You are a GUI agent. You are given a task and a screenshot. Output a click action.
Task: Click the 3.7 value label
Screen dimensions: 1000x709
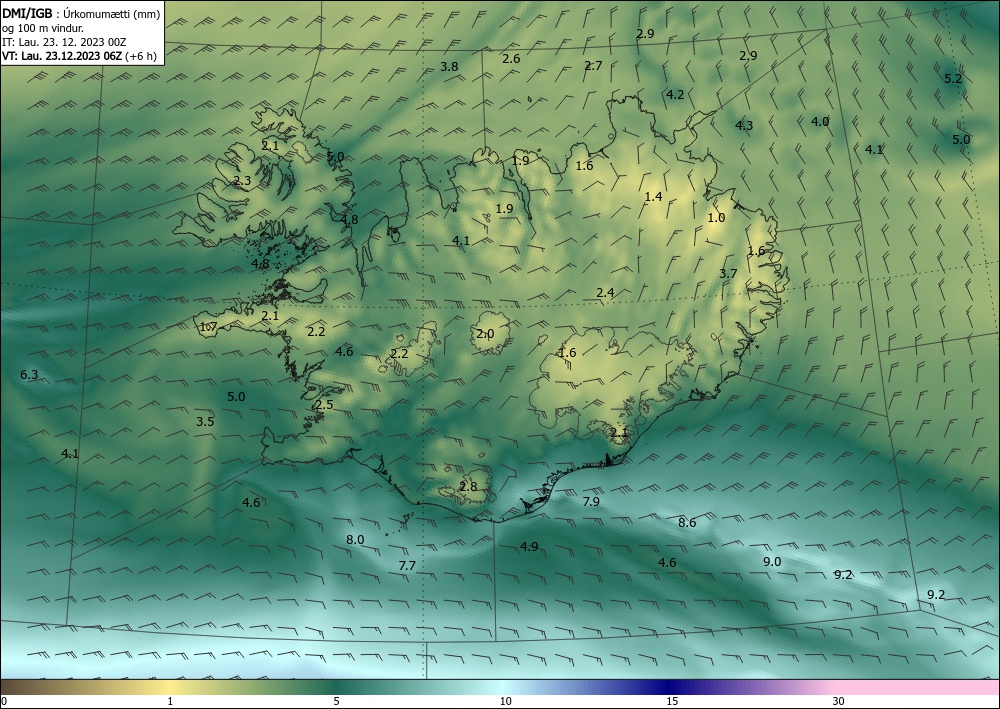pos(728,274)
